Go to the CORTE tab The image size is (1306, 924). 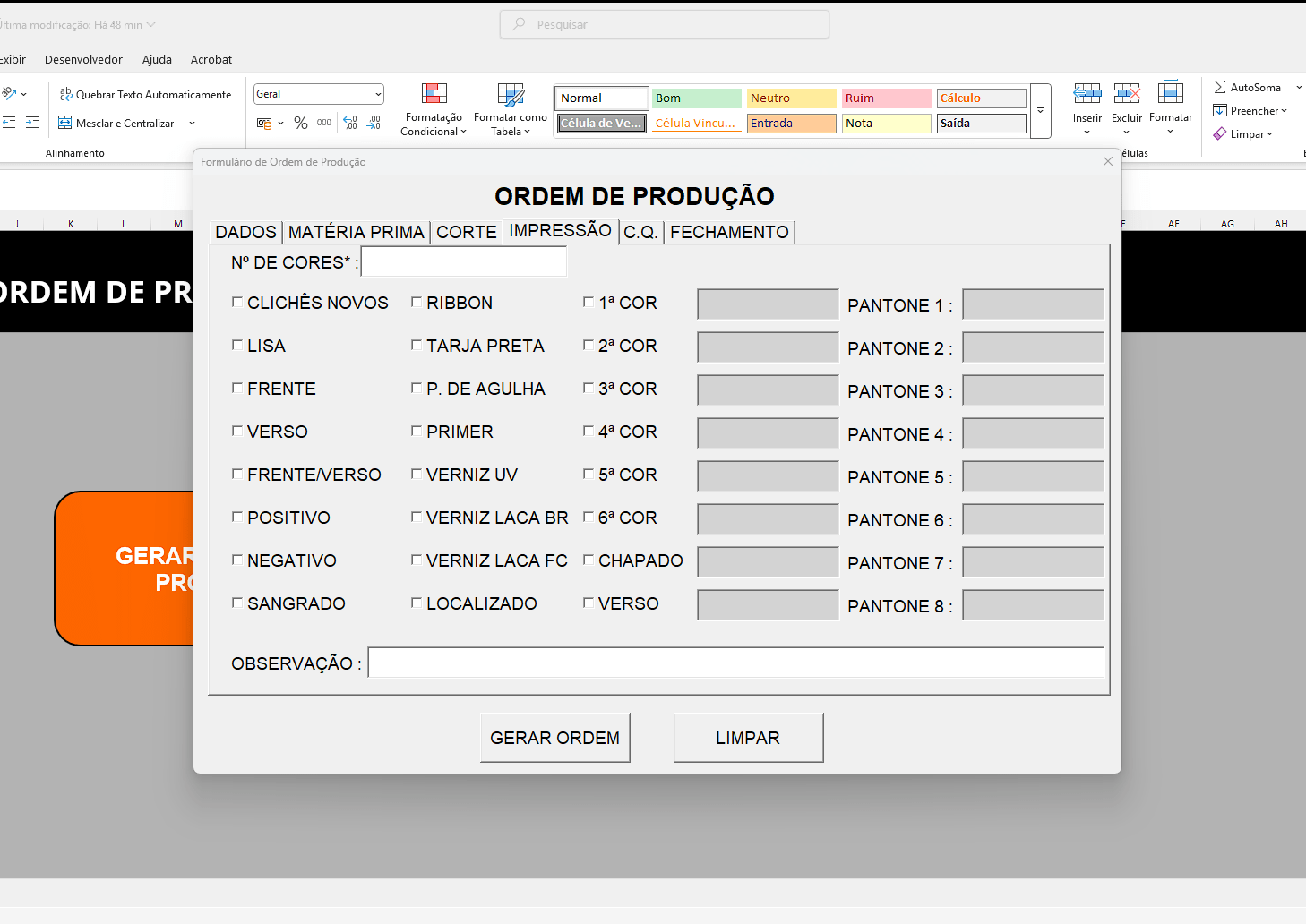point(466,232)
